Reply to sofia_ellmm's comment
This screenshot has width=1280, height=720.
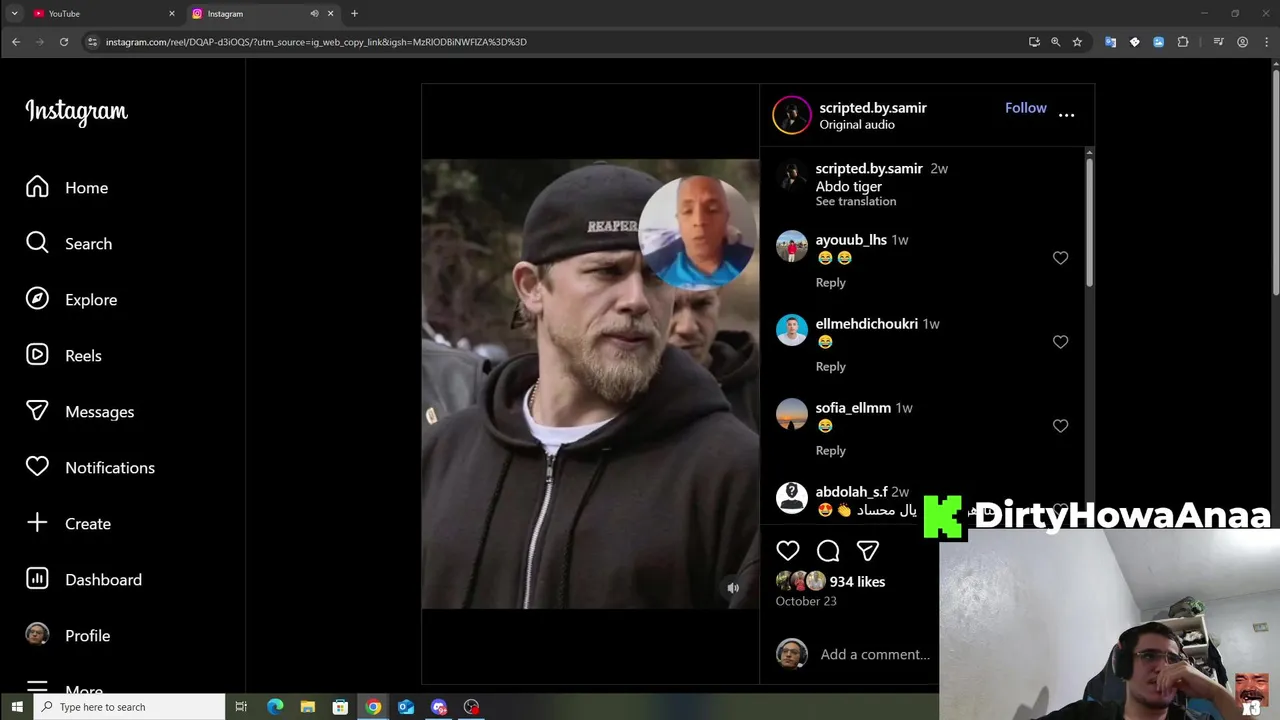point(831,451)
